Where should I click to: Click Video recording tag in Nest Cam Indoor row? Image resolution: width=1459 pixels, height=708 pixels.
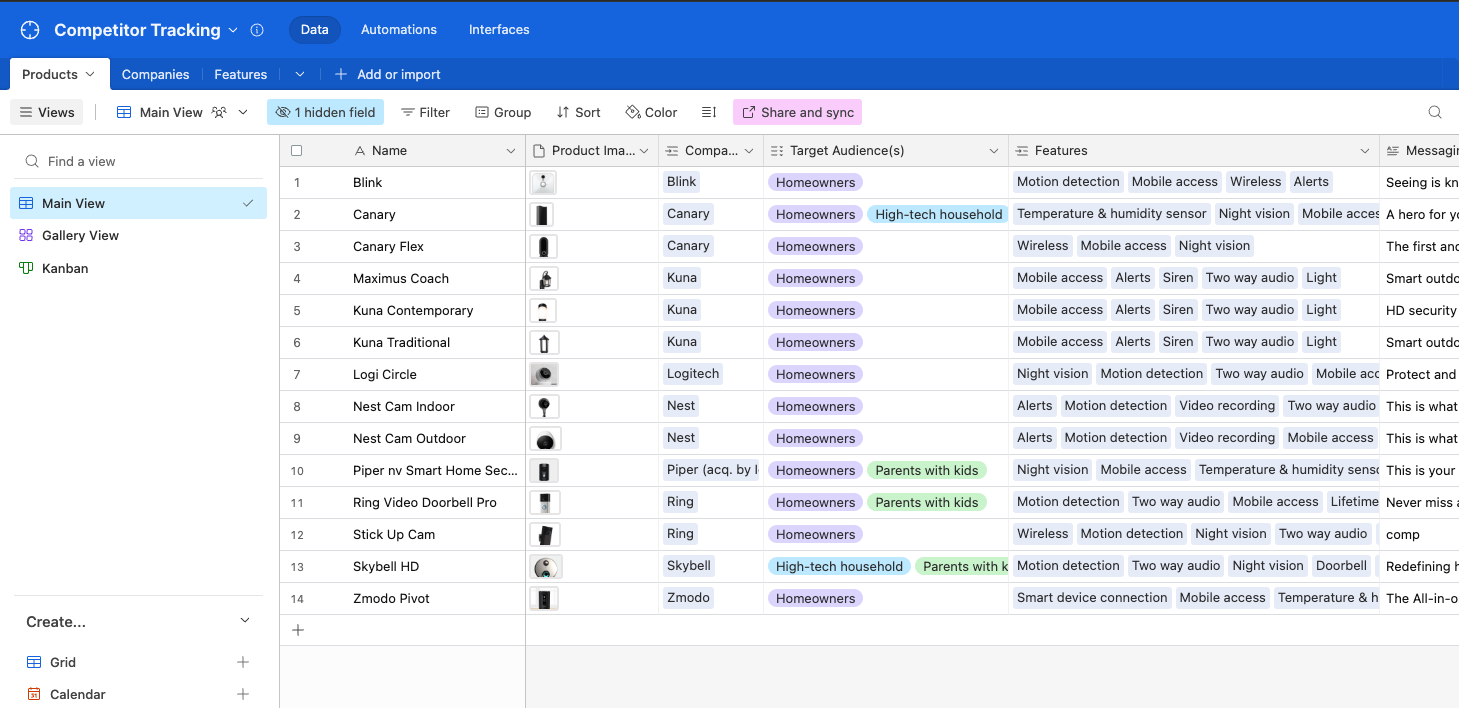(1227, 405)
